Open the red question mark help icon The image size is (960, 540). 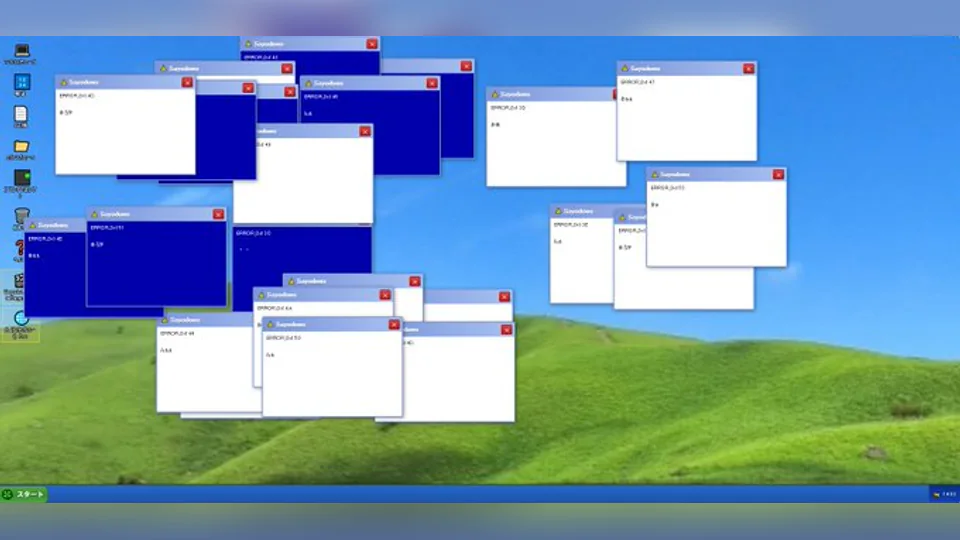coord(20,248)
